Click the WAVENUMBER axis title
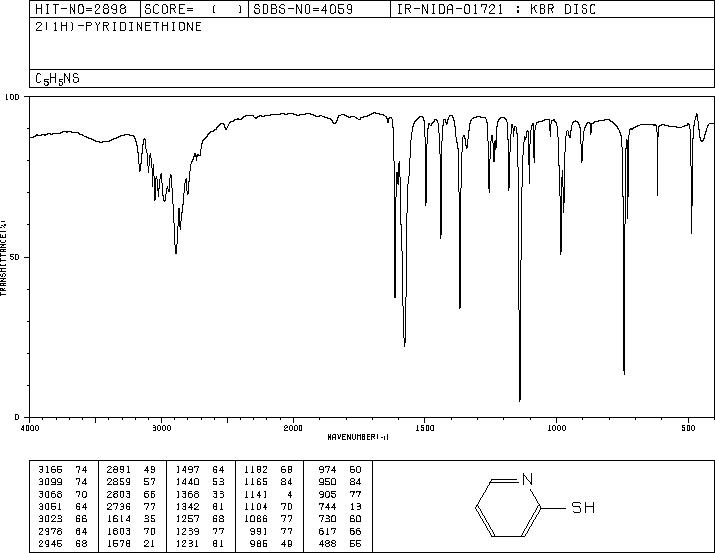Image resolution: width=715 pixels, height=553 pixels. 358,437
